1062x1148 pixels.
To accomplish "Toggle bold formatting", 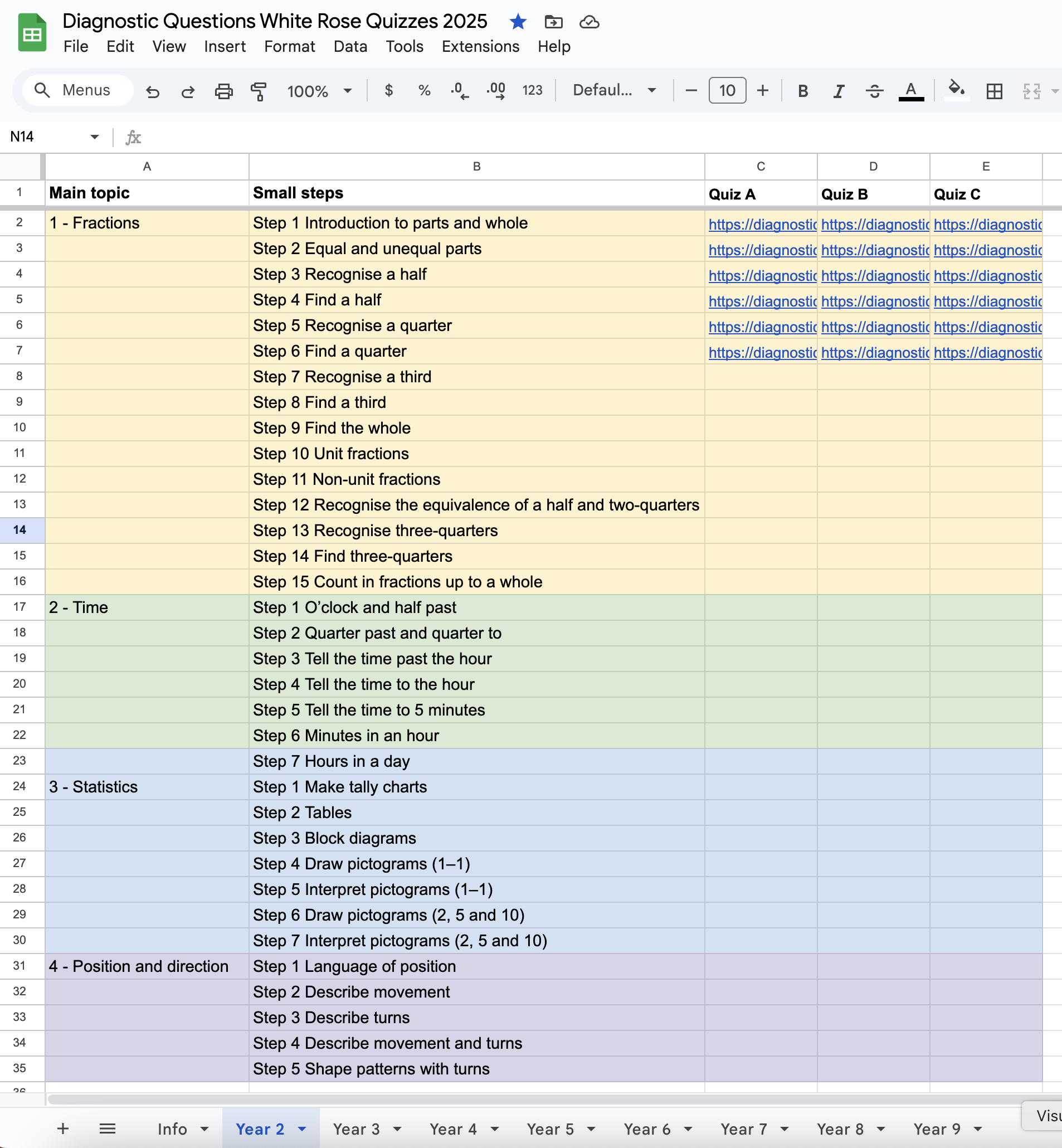I will tap(803, 91).
